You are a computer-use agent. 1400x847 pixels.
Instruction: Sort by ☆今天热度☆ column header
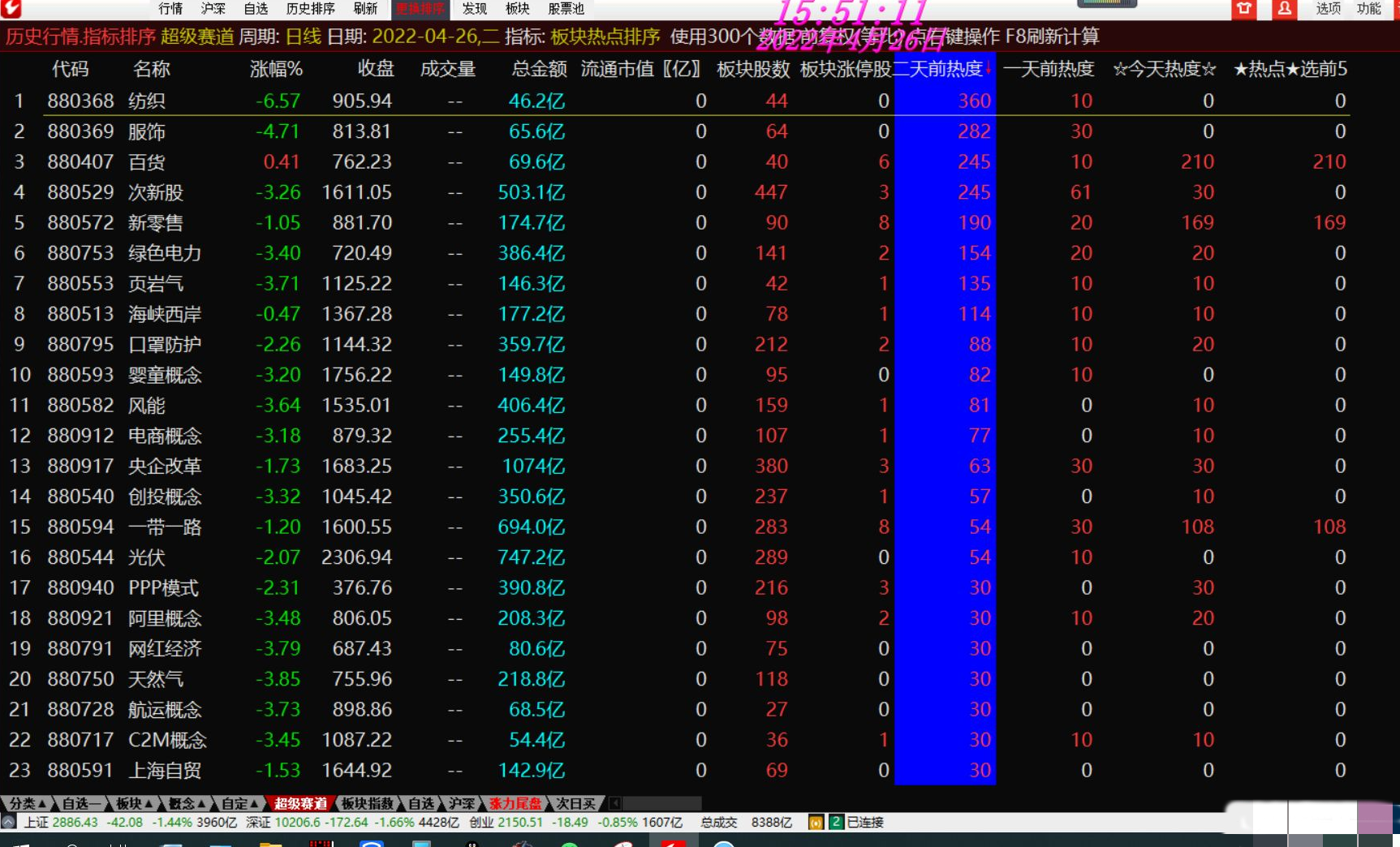coord(1164,69)
